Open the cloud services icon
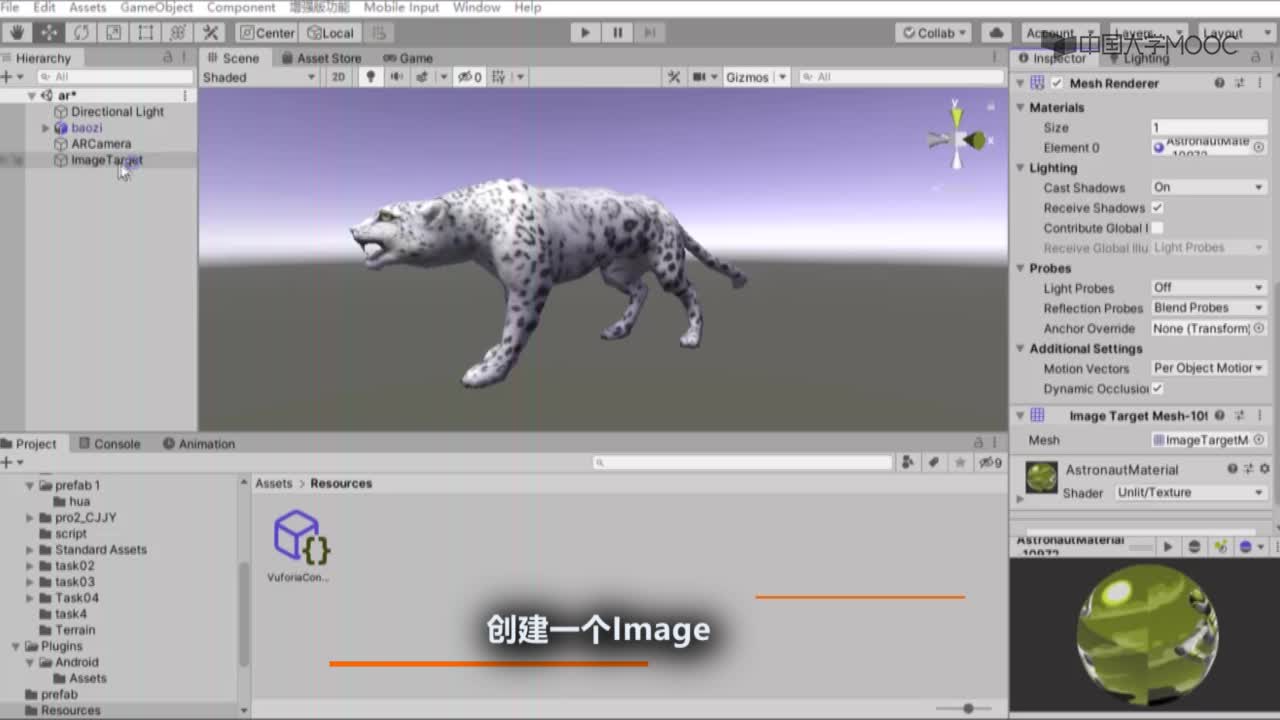The image size is (1280, 720). pos(996,33)
